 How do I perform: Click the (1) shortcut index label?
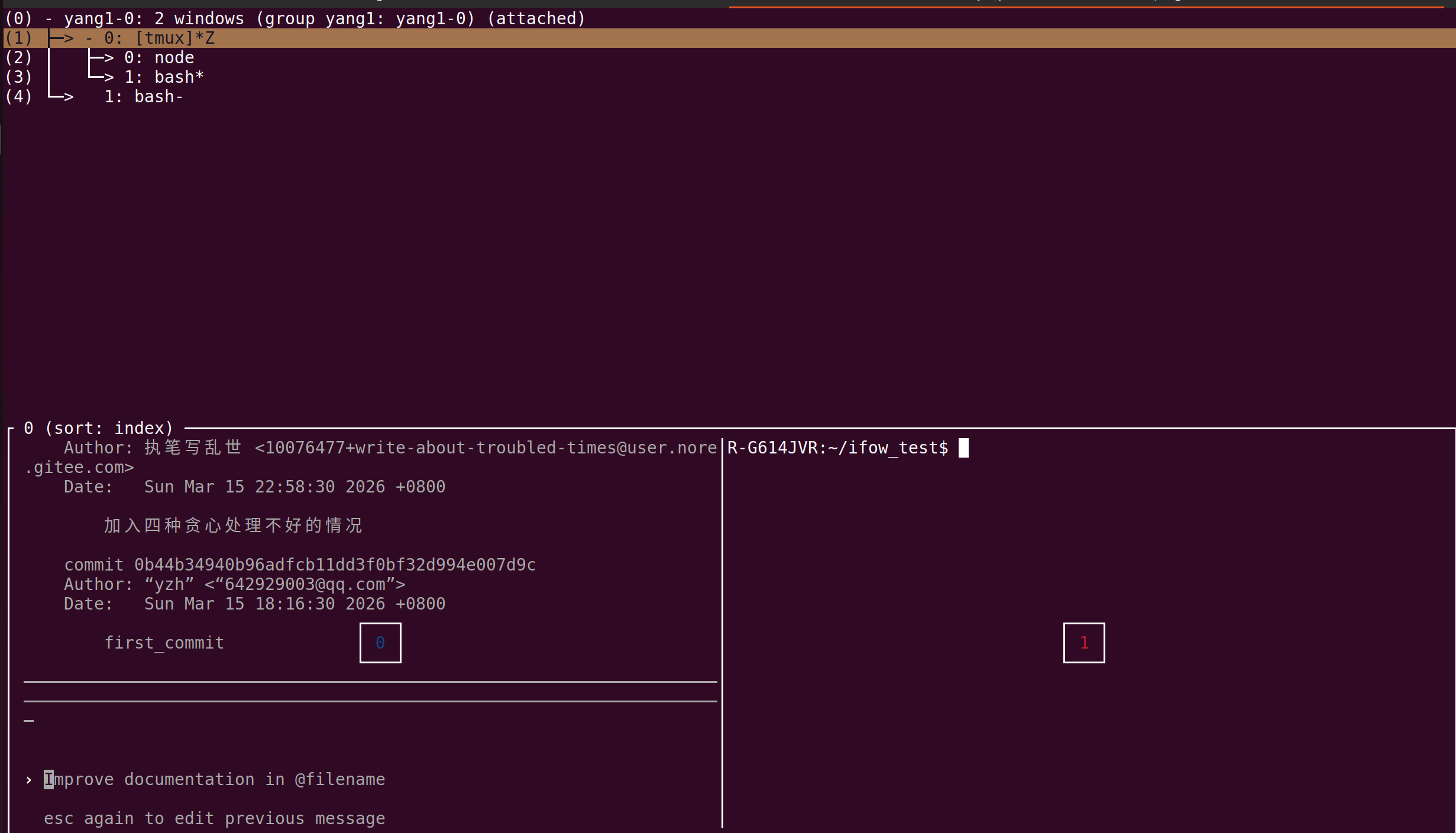click(18, 38)
